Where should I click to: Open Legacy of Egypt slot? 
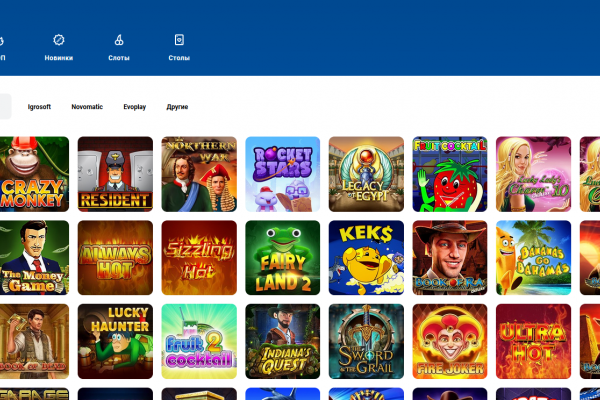pyautogui.click(x=366, y=174)
